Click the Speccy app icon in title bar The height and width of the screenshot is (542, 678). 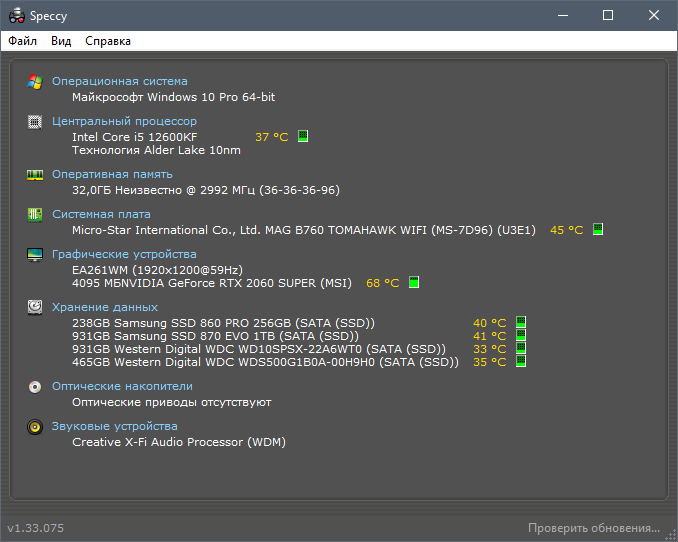17,16
